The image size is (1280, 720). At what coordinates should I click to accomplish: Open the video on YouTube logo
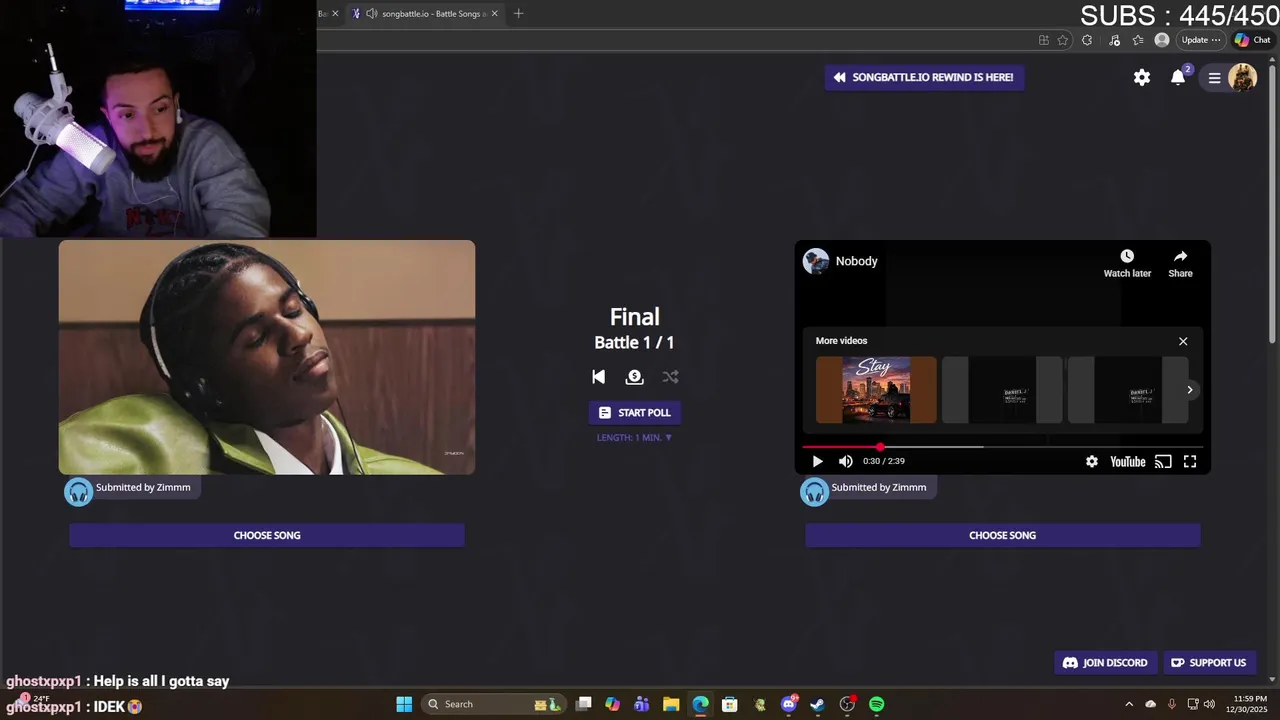tap(1128, 461)
